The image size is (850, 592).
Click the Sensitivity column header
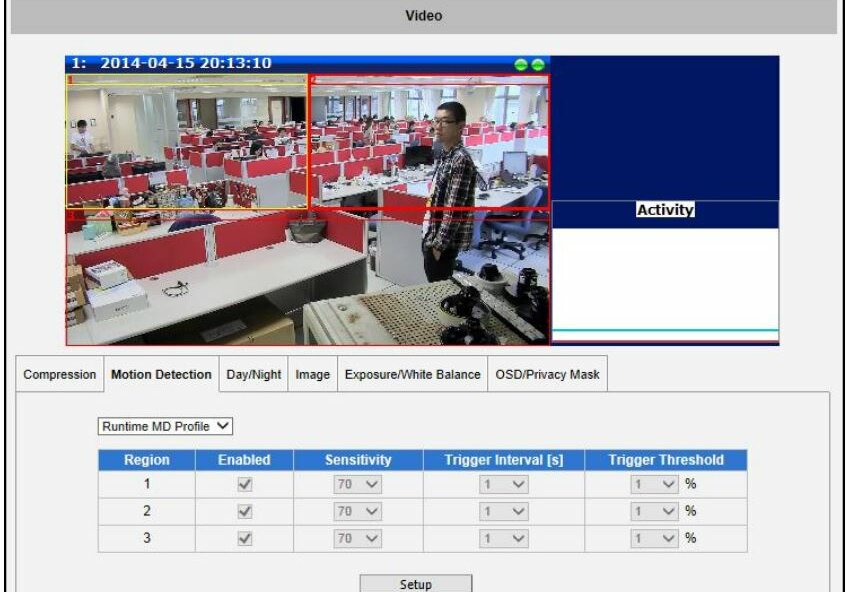pos(358,460)
